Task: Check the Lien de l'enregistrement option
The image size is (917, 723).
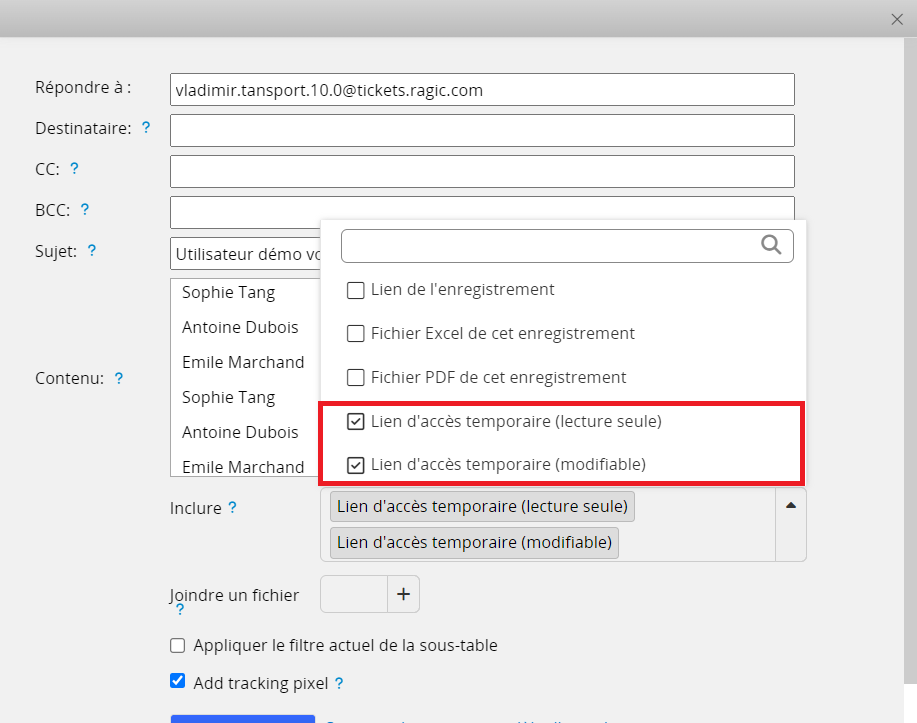Action: tap(355, 290)
